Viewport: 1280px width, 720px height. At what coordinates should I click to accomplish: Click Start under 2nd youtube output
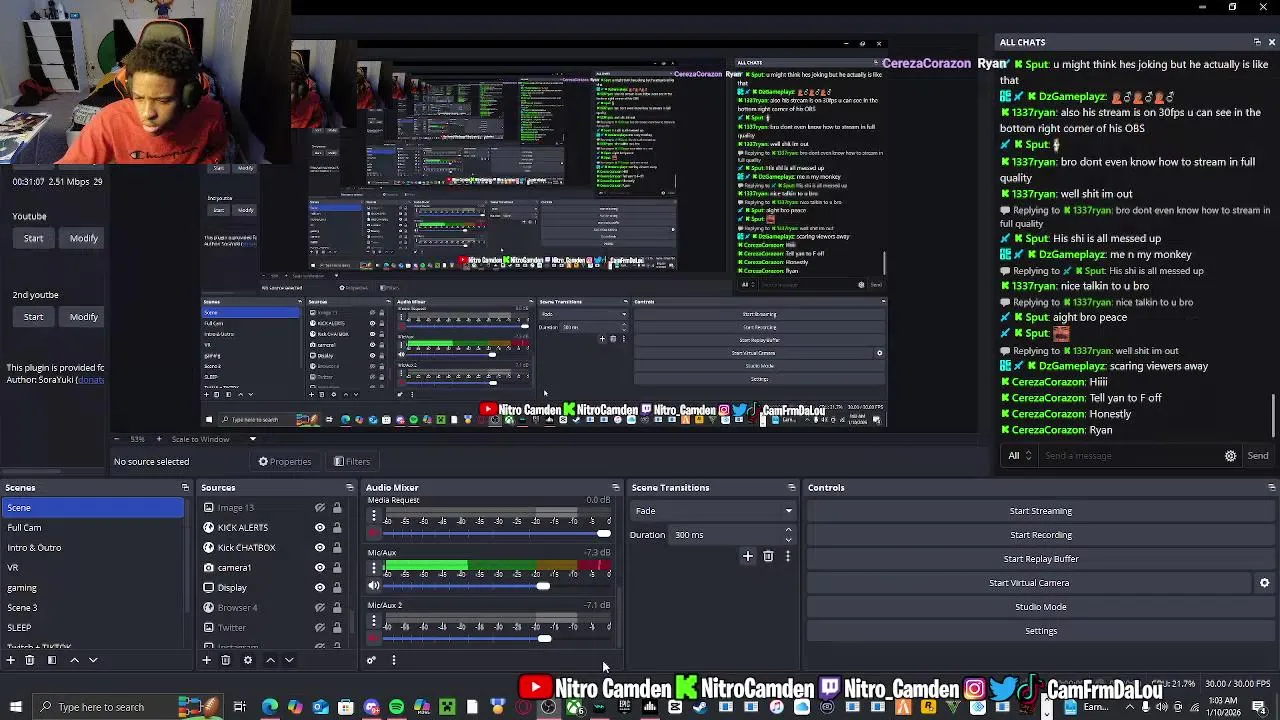click(x=33, y=317)
